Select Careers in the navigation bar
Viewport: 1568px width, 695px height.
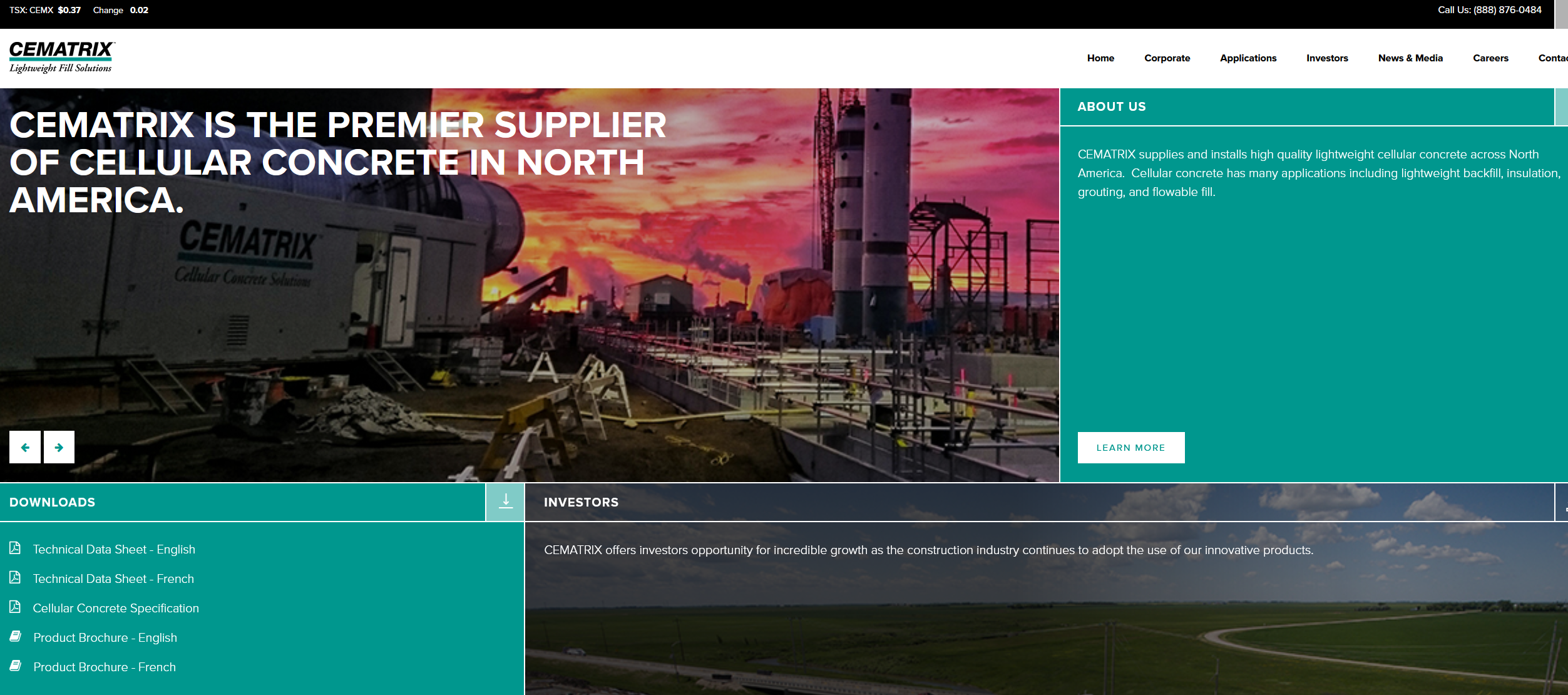(x=1490, y=58)
